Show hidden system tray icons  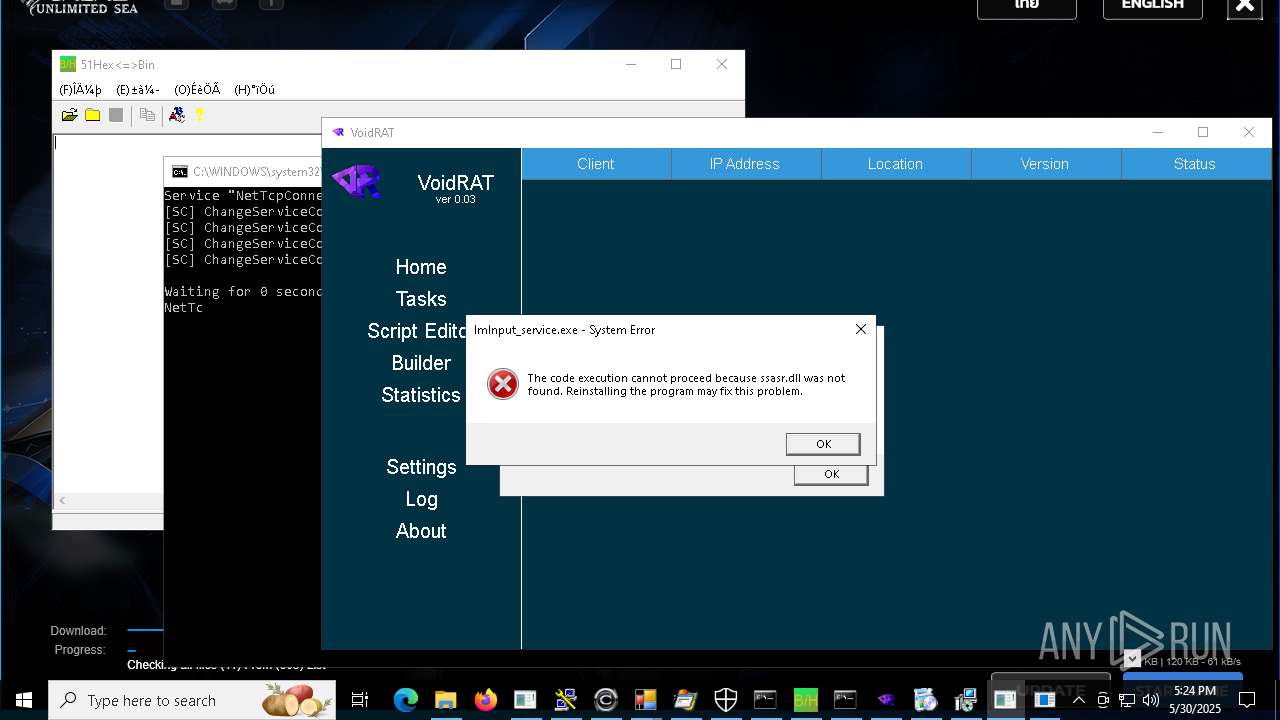coord(1079,700)
